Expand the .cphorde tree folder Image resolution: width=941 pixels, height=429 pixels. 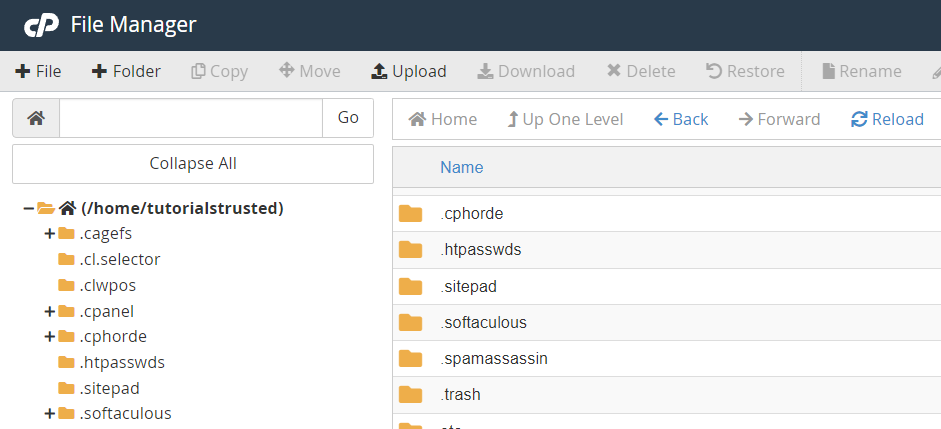pyautogui.click(x=50, y=337)
